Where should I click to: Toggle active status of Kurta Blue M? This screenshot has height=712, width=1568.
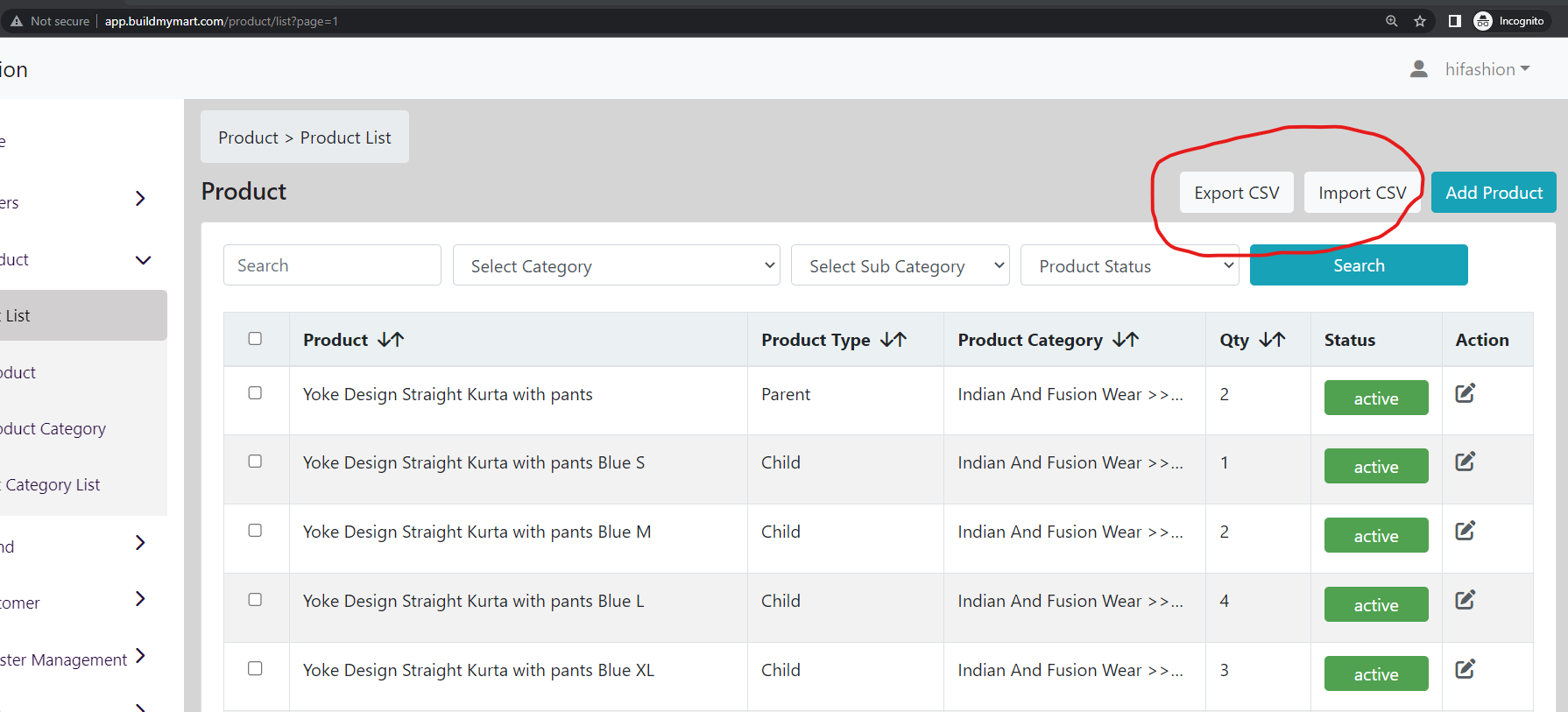click(x=1376, y=535)
